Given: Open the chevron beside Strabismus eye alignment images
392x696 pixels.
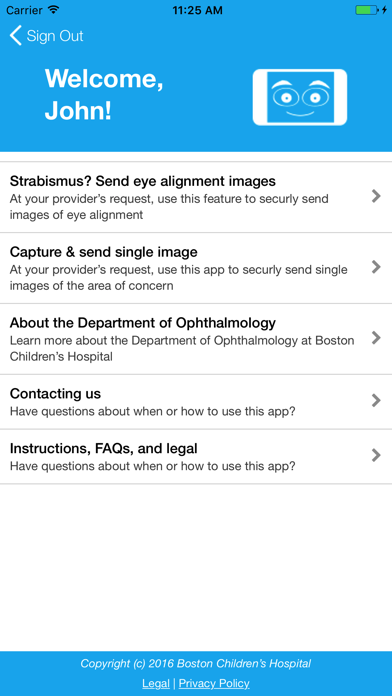Looking at the screenshot, I should [376, 196].
